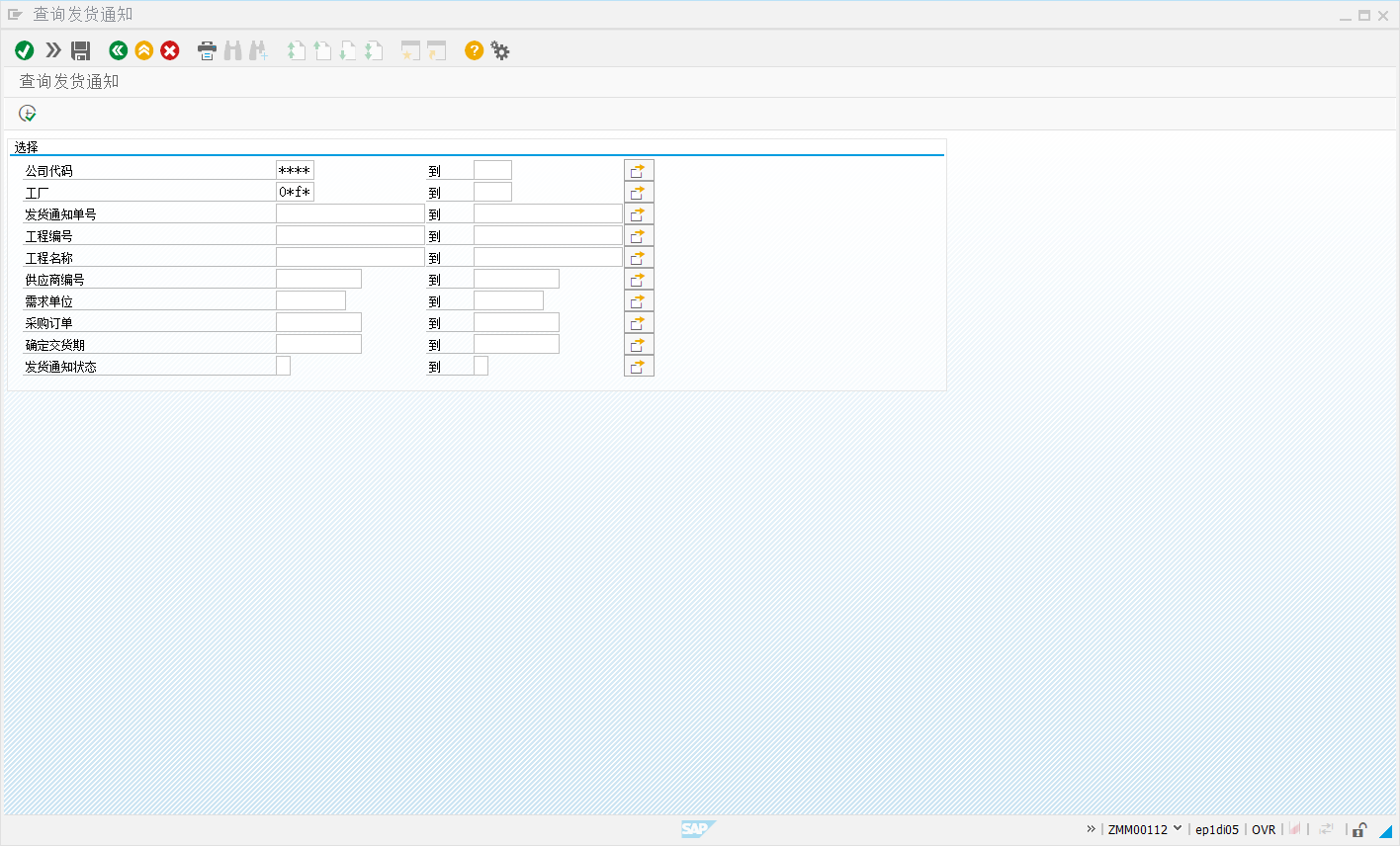
Task: Cancel using the red X icon
Action: [x=170, y=50]
